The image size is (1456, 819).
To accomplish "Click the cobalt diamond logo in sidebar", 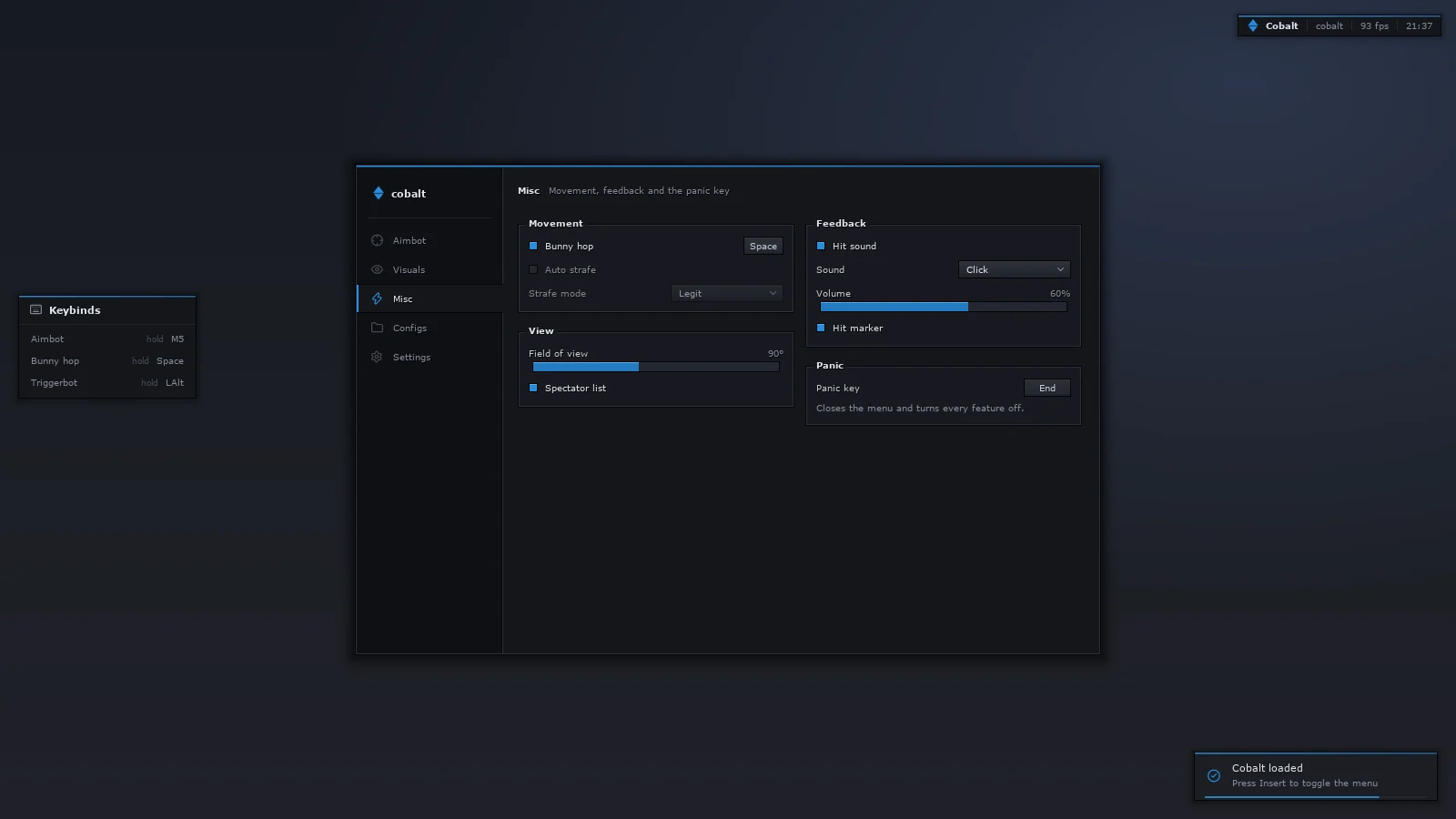I will (379, 193).
